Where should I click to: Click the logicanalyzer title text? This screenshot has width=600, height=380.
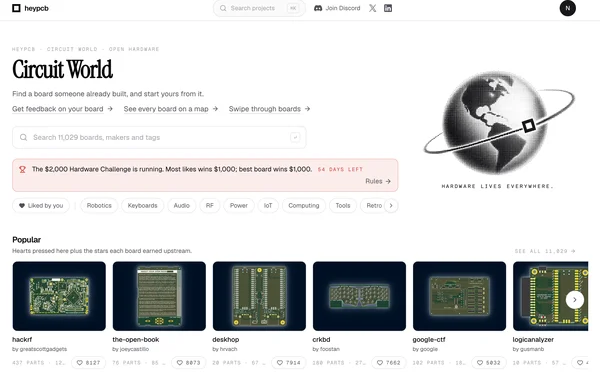pos(533,339)
